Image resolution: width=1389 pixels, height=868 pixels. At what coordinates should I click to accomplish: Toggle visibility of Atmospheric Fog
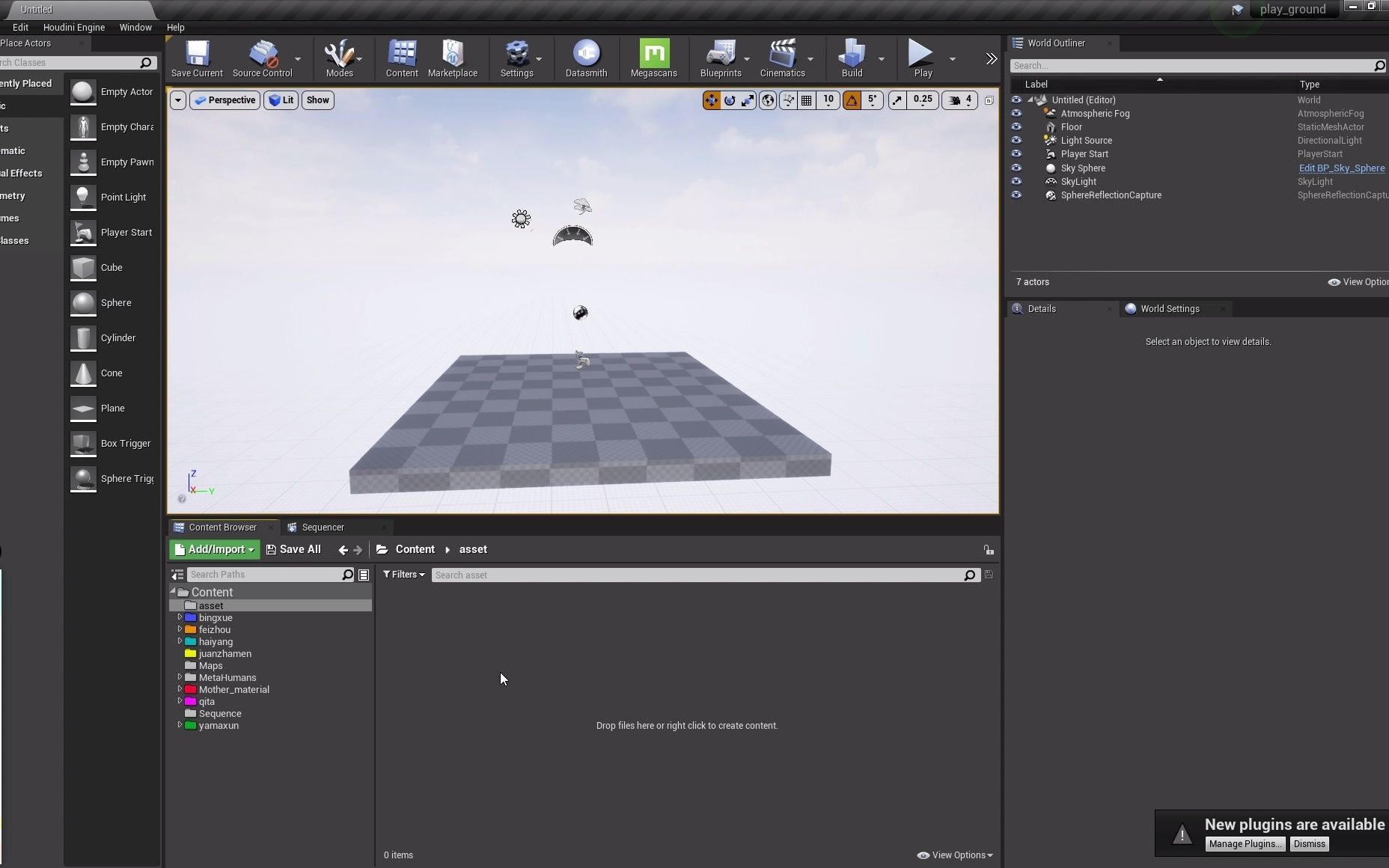pos(1016,114)
